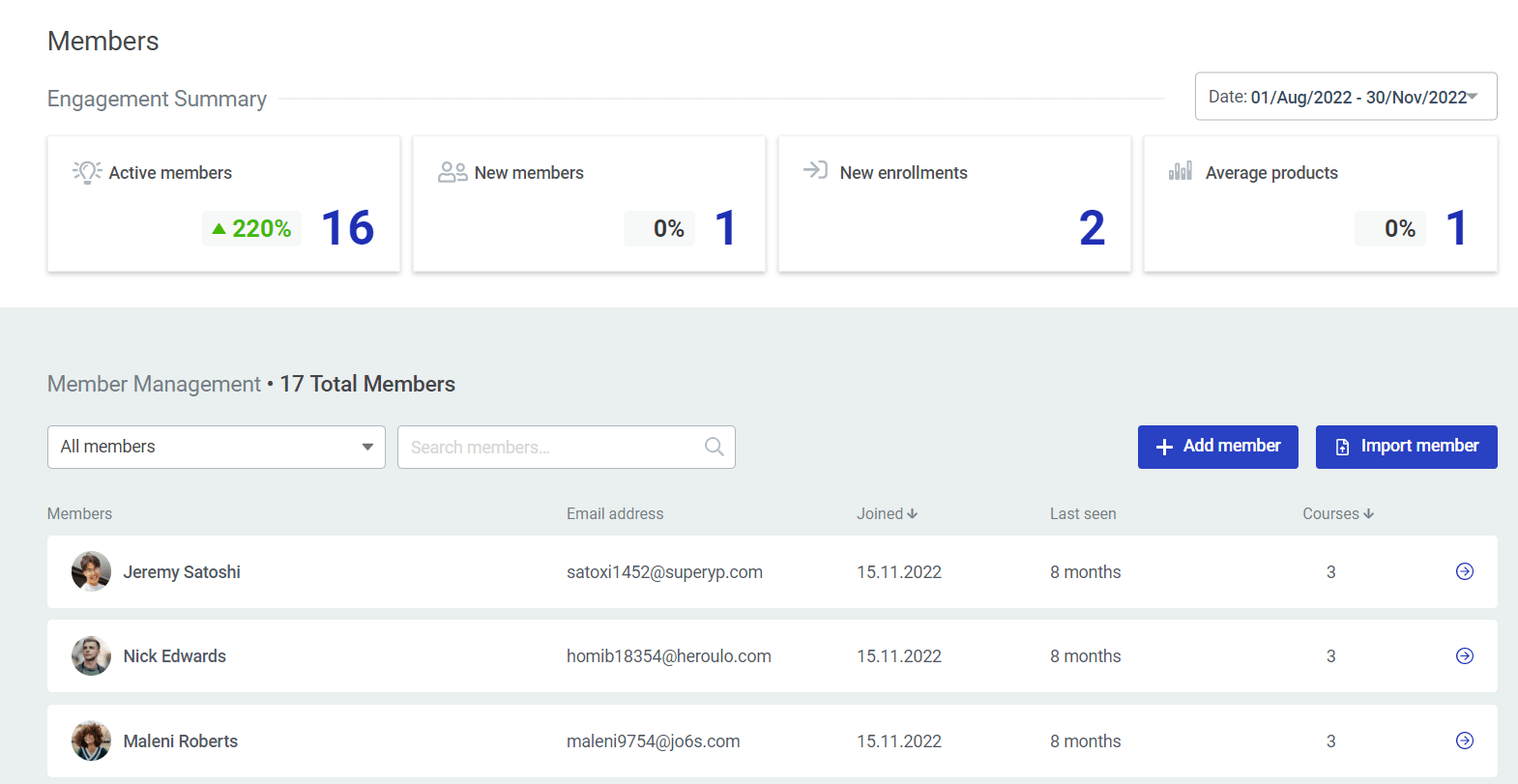The image size is (1518, 784).
Task: Sort the list by Courses column
Action: [x=1337, y=514]
